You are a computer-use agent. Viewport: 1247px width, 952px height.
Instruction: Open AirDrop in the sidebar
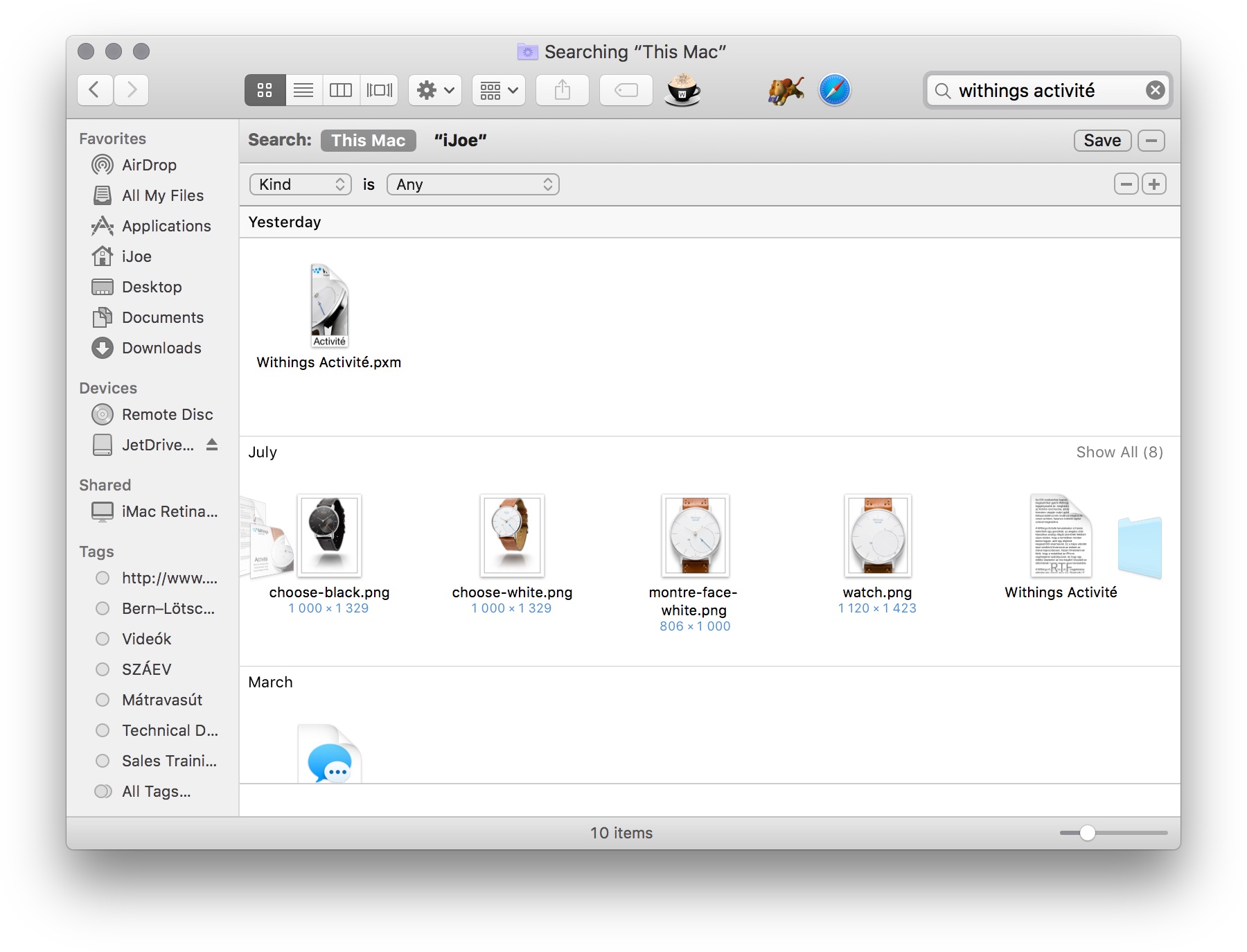pyautogui.click(x=149, y=165)
